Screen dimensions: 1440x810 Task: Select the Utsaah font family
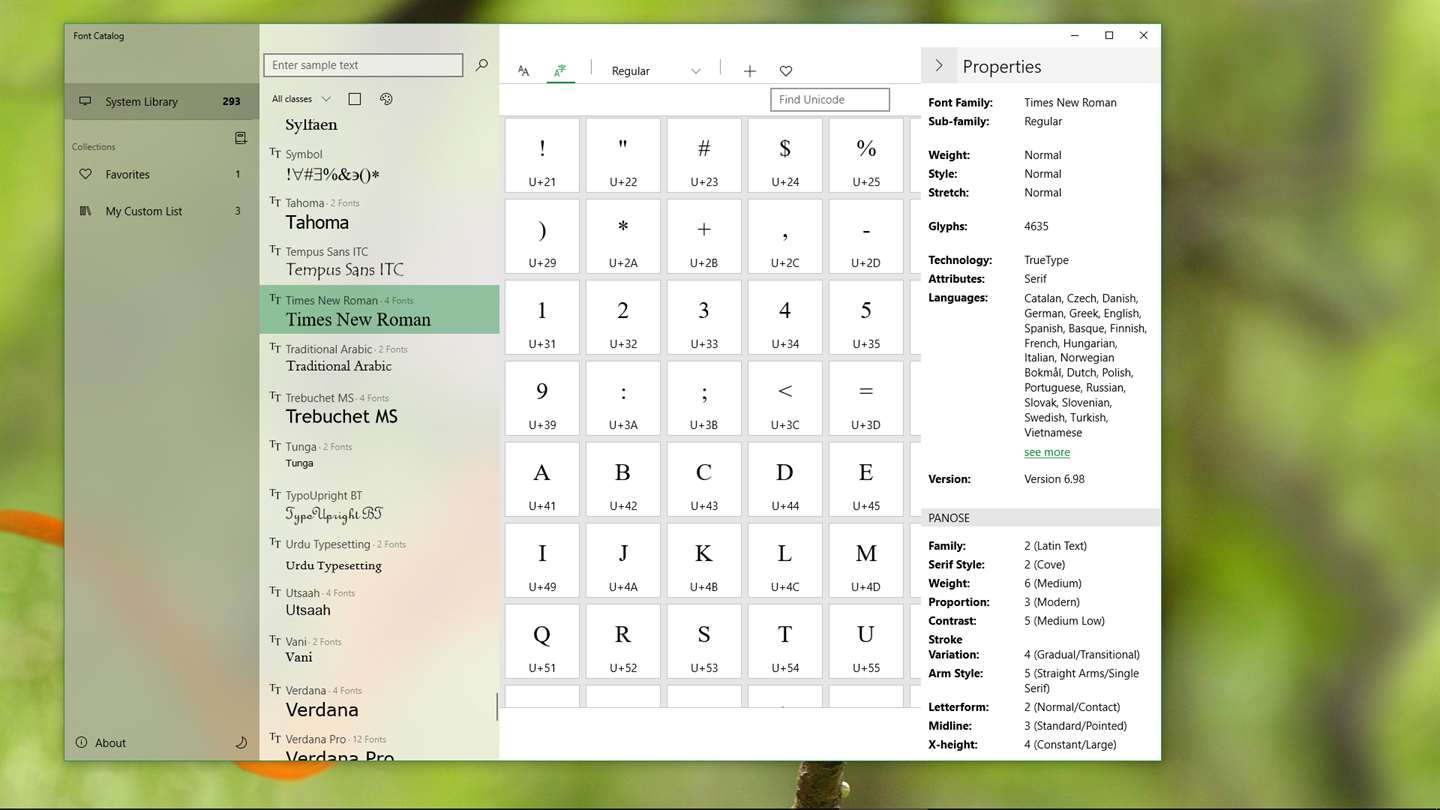380,602
